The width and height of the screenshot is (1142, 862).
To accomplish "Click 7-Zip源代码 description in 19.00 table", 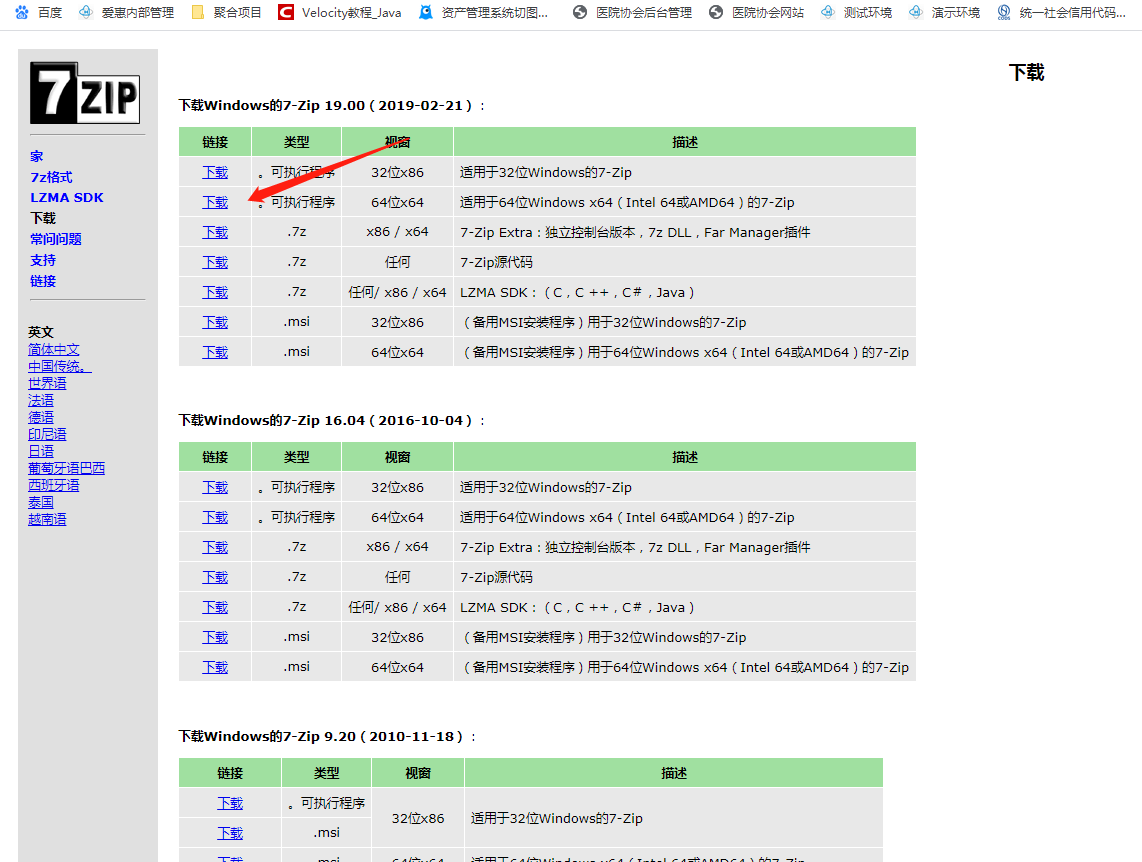I will pos(496,262).
